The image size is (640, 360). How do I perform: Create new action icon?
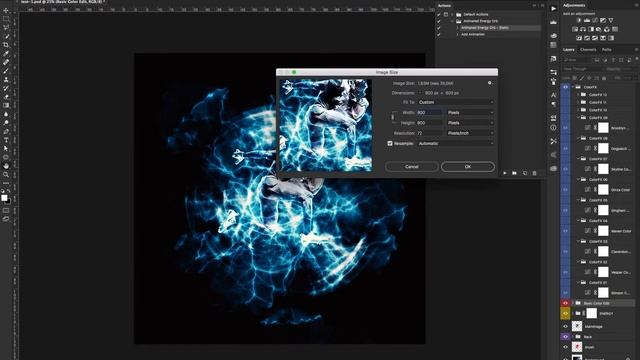(x=525, y=173)
